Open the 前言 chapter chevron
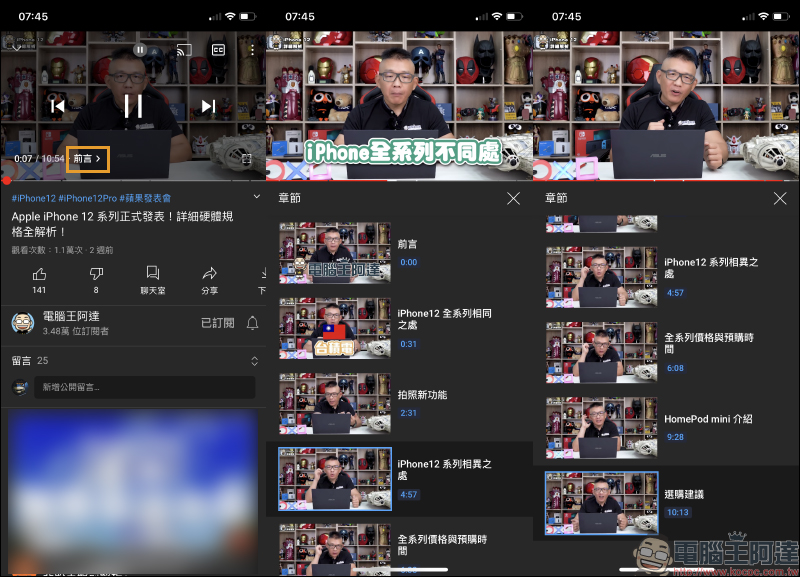Viewport: 800px width, 577px height. (88, 159)
